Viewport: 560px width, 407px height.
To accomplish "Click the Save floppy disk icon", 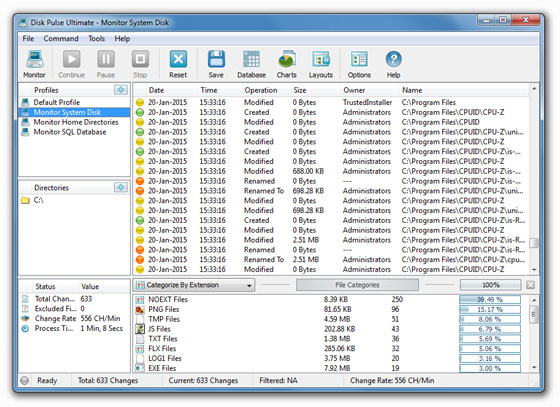I will (x=216, y=59).
